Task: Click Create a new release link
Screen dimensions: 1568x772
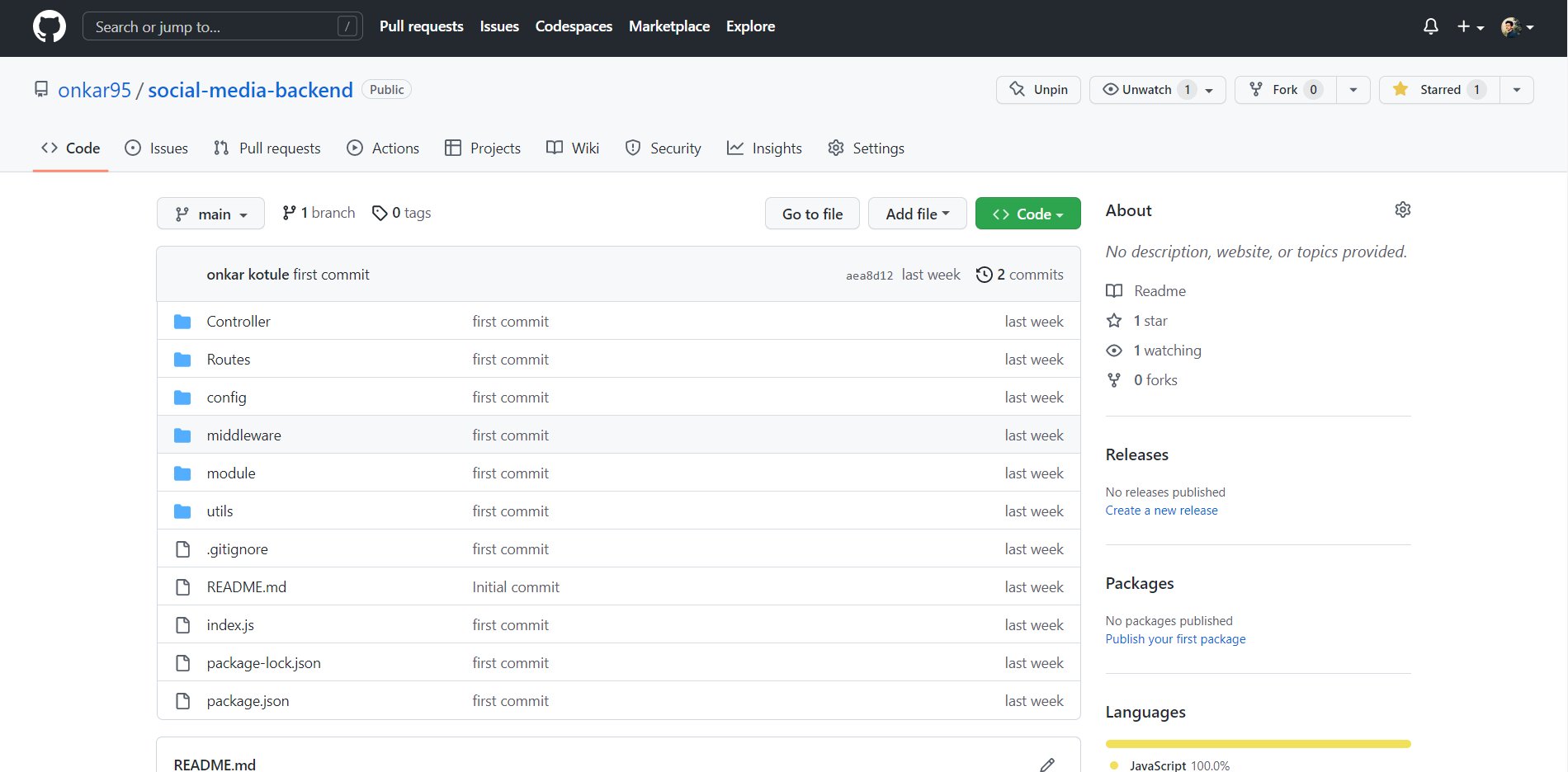Action: 1161,511
